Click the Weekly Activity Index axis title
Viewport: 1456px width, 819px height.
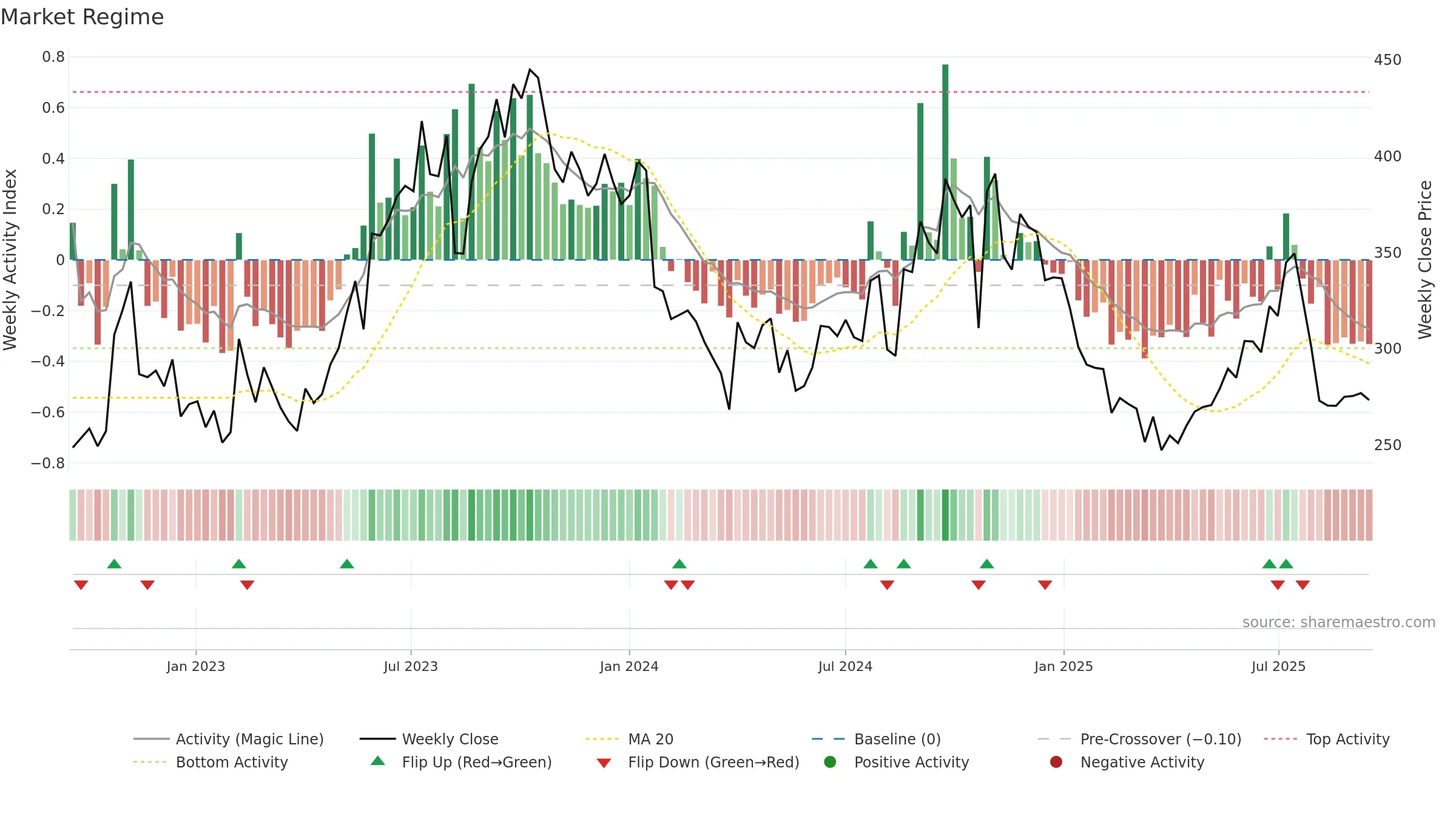pyautogui.click(x=10, y=260)
